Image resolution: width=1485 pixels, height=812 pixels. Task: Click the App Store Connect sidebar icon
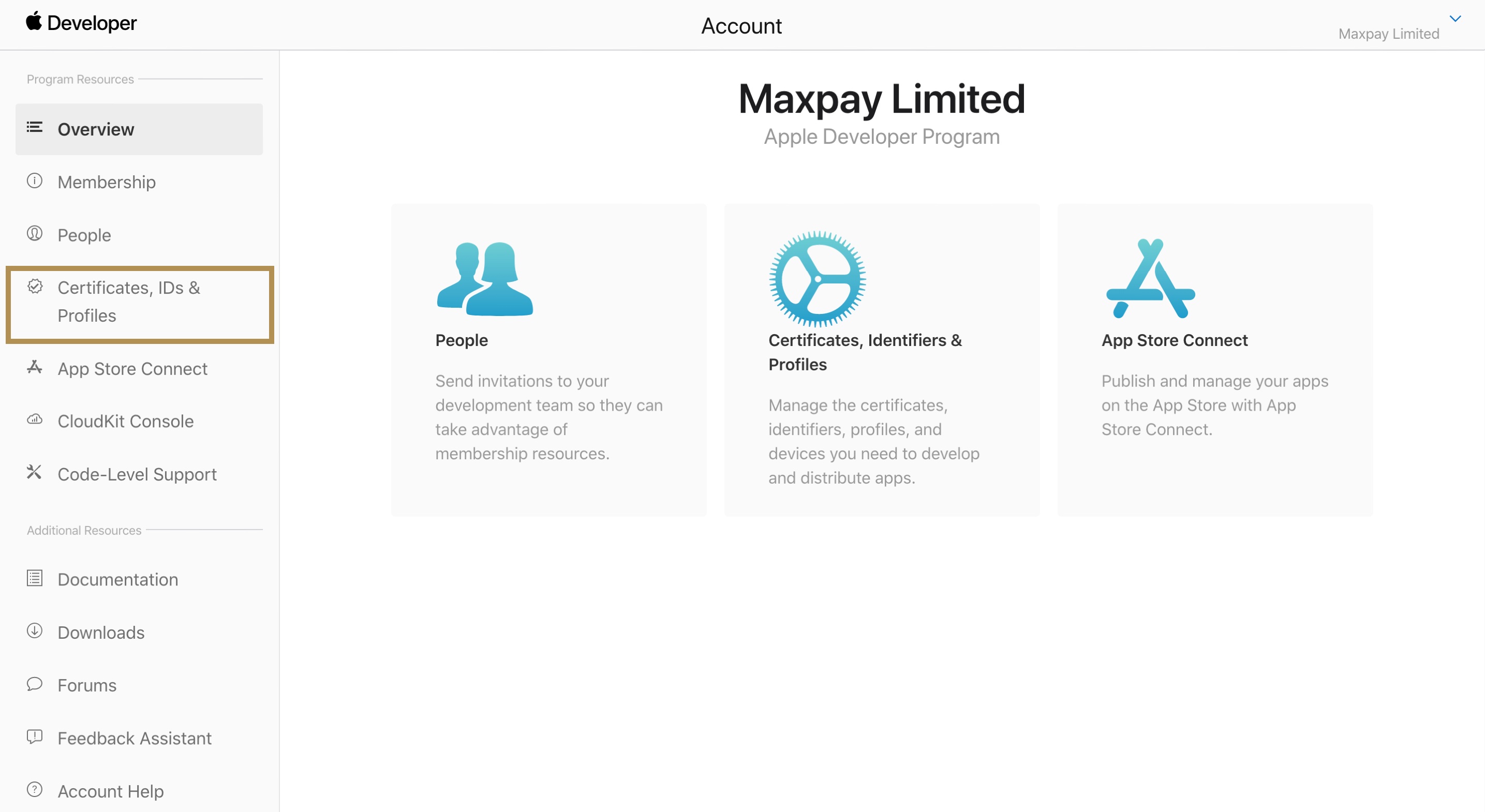point(35,368)
